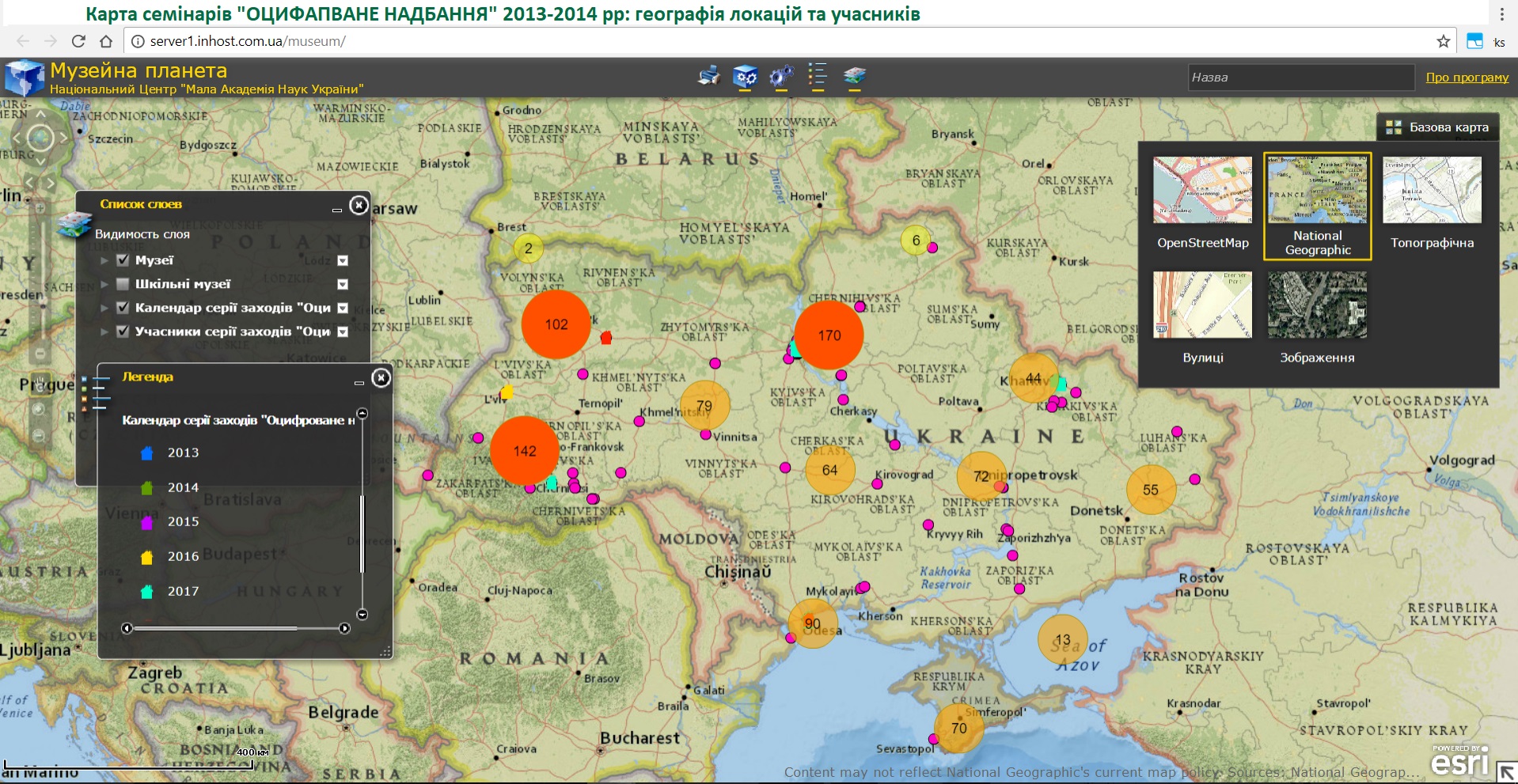Viewport: 1518px width, 784px height.
Task: Click the double gears tool icon
Action: pyautogui.click(x=781, y=76)
